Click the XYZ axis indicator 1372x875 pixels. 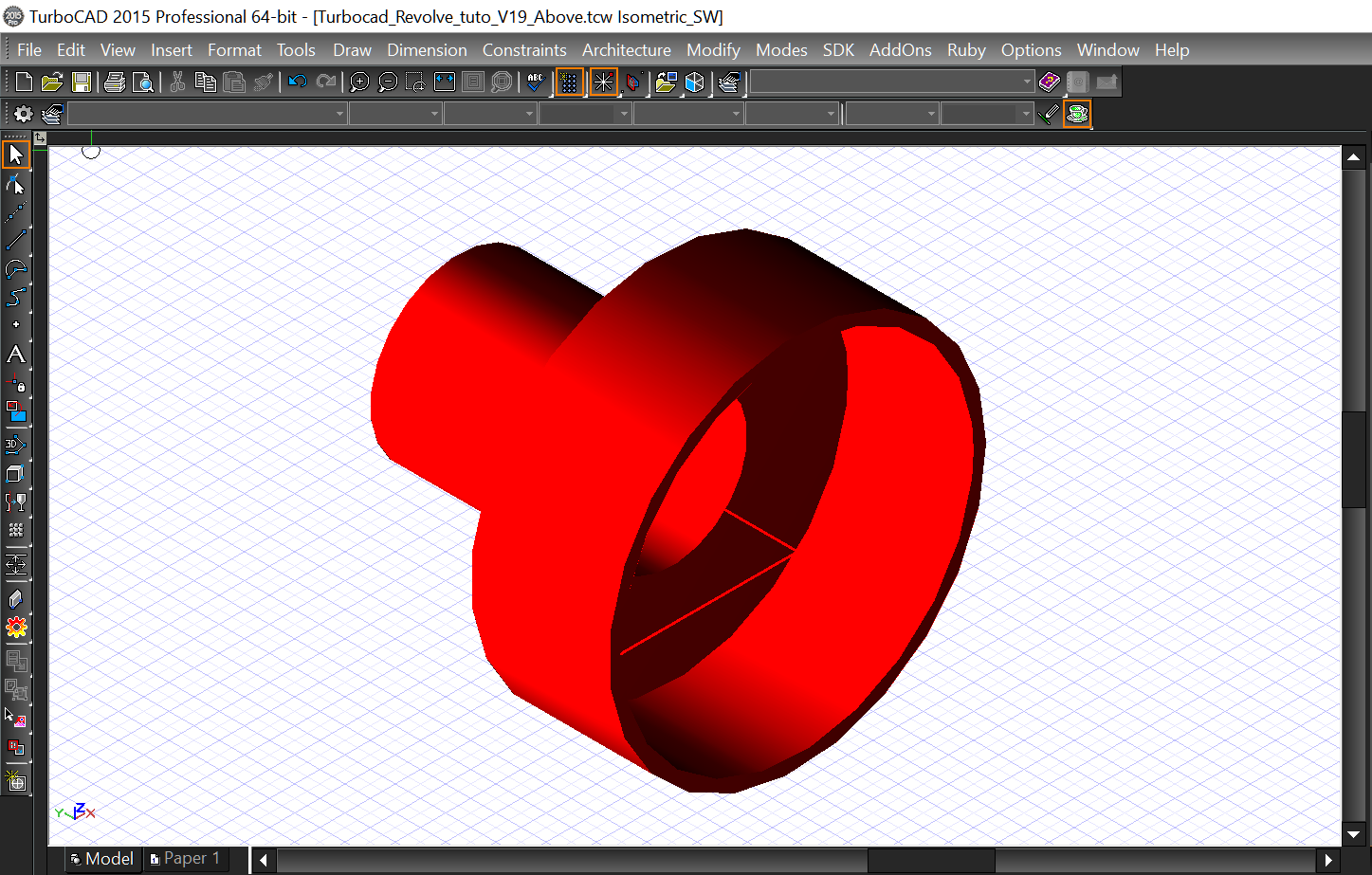[75, 811]
